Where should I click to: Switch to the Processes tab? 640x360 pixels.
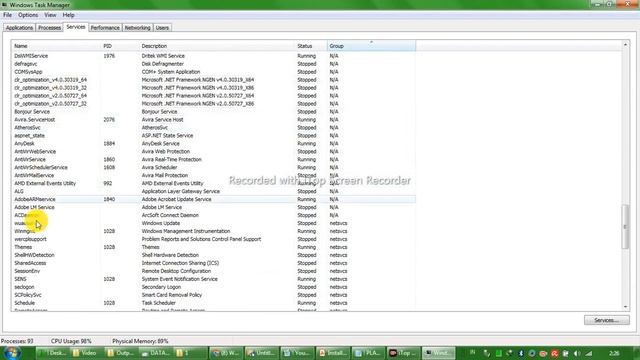coord(49,28)
